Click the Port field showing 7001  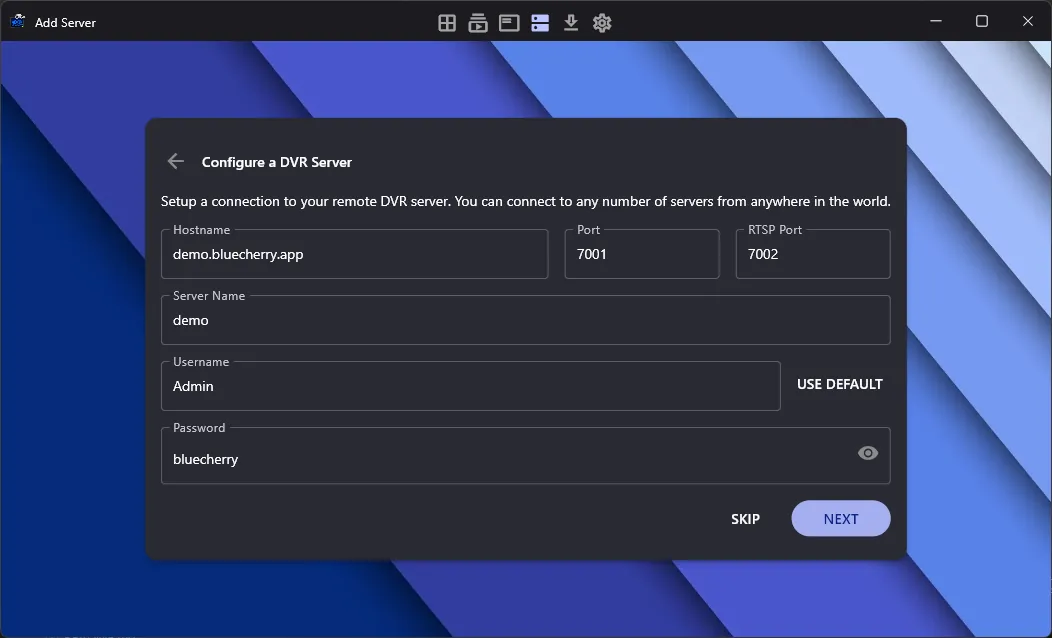point(642,254)
